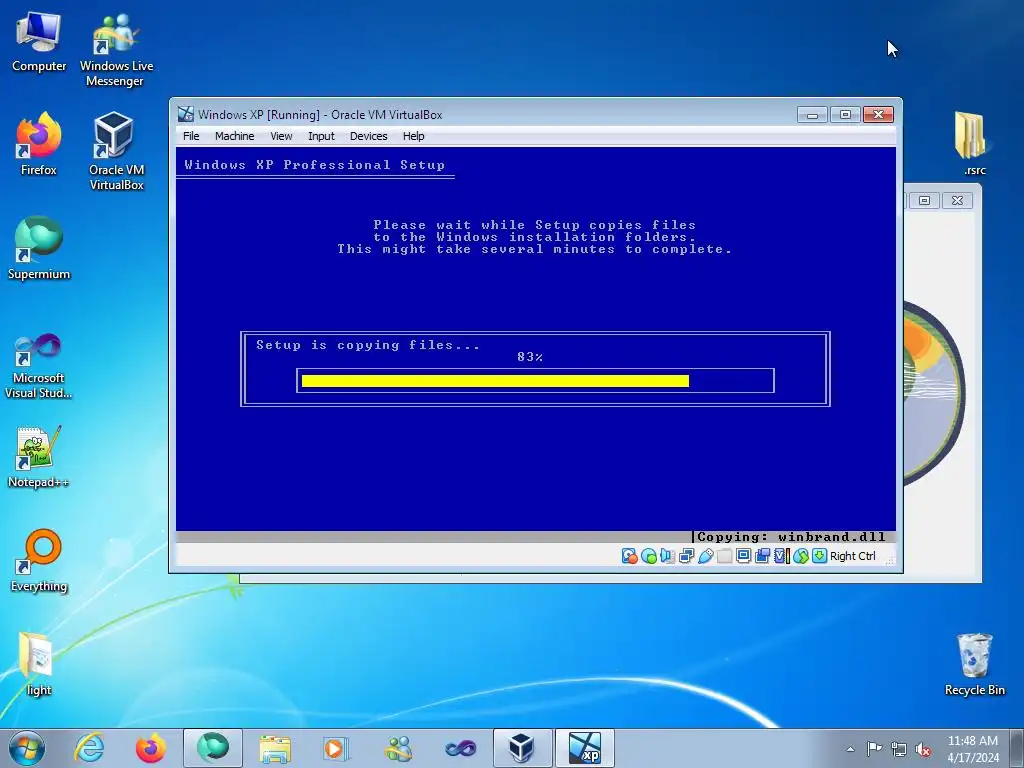
Task: Click the audio indicator in VirtualBox status bar
Action: tap(667, 556)
